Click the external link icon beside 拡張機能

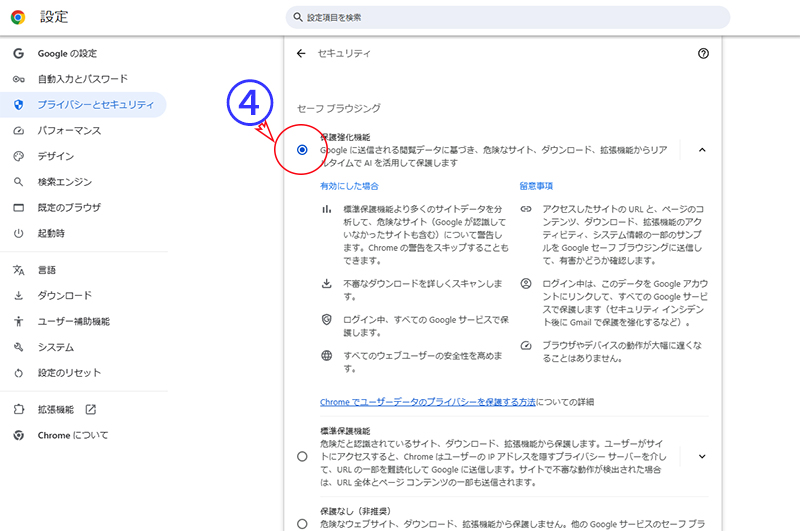pyautogui.click(x=91, y=410)
